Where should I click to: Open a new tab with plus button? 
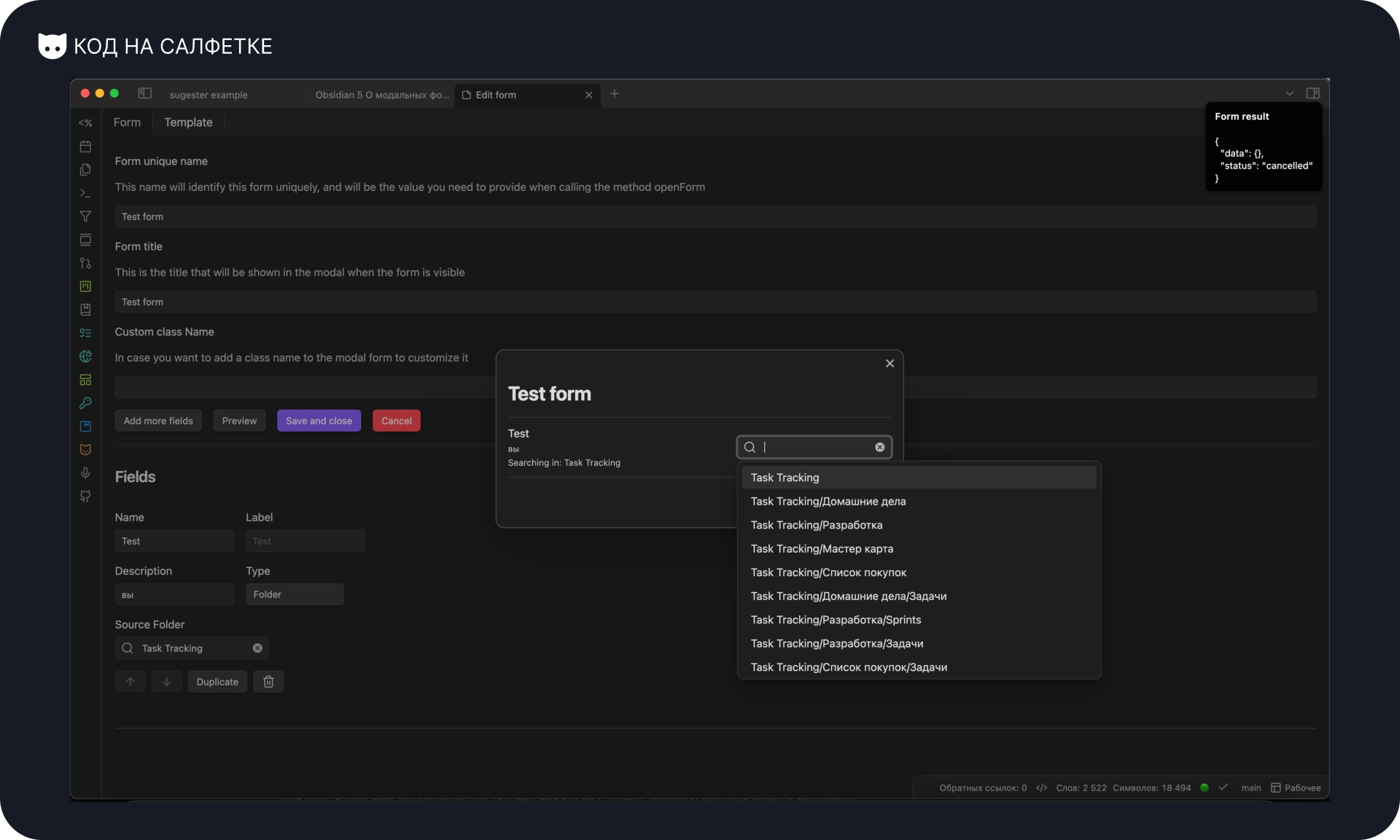(x=614, y=93)
